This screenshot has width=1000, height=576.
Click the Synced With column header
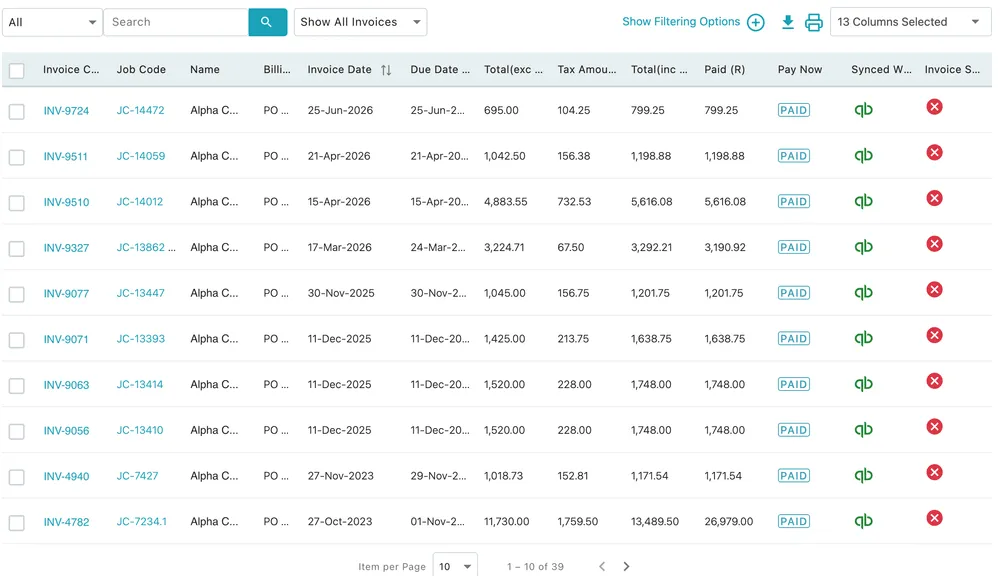coord(881,70)
